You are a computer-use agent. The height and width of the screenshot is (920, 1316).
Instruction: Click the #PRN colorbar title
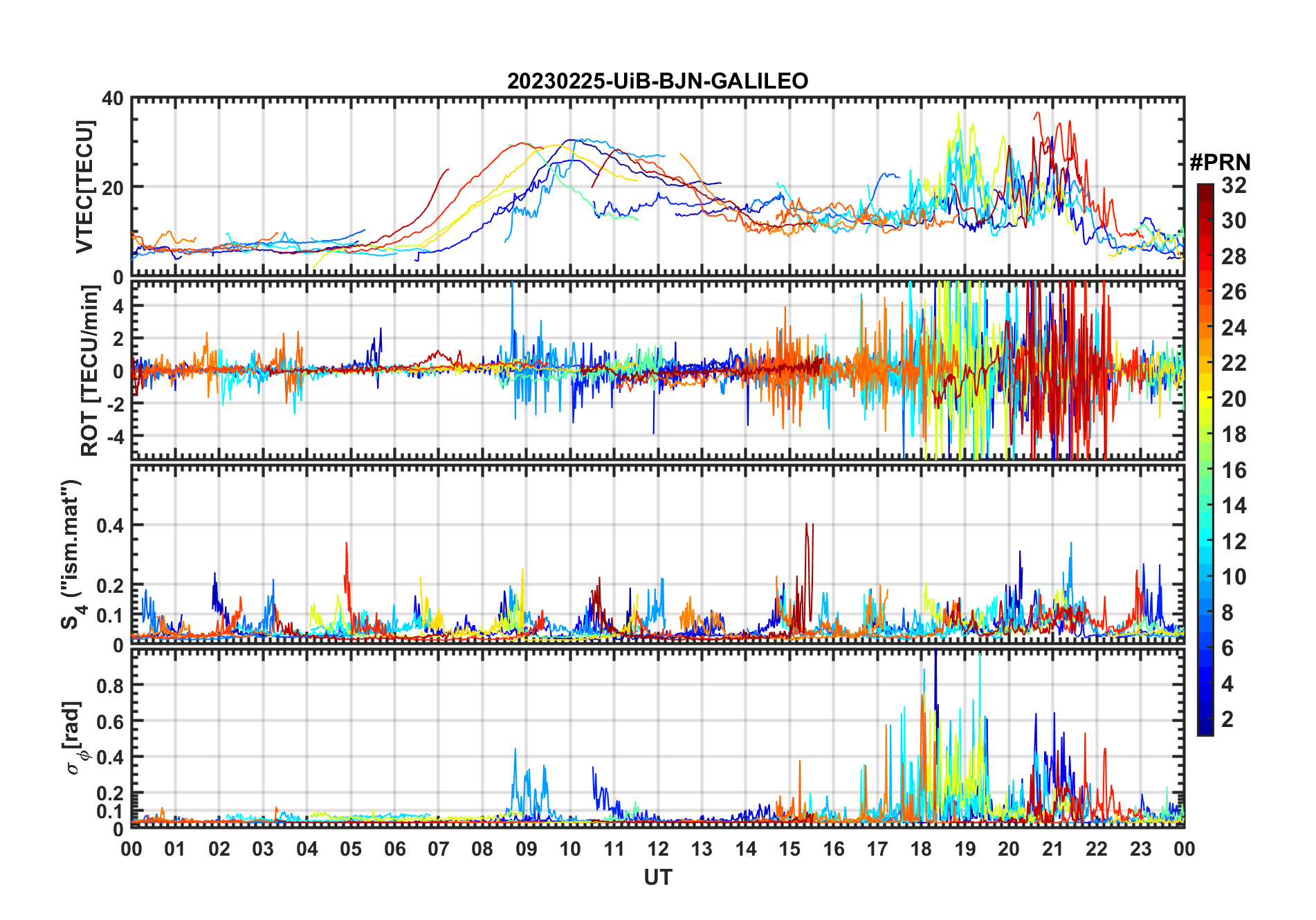pyautogui.click(x=1220, y=163)
